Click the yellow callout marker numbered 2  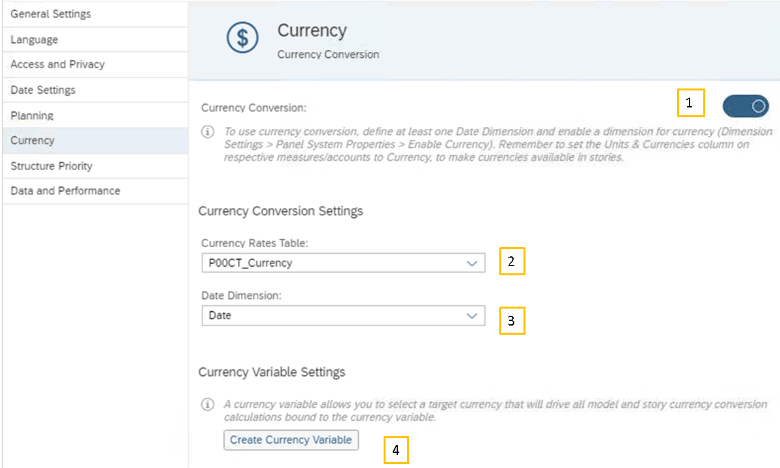(x=511, y=262)
